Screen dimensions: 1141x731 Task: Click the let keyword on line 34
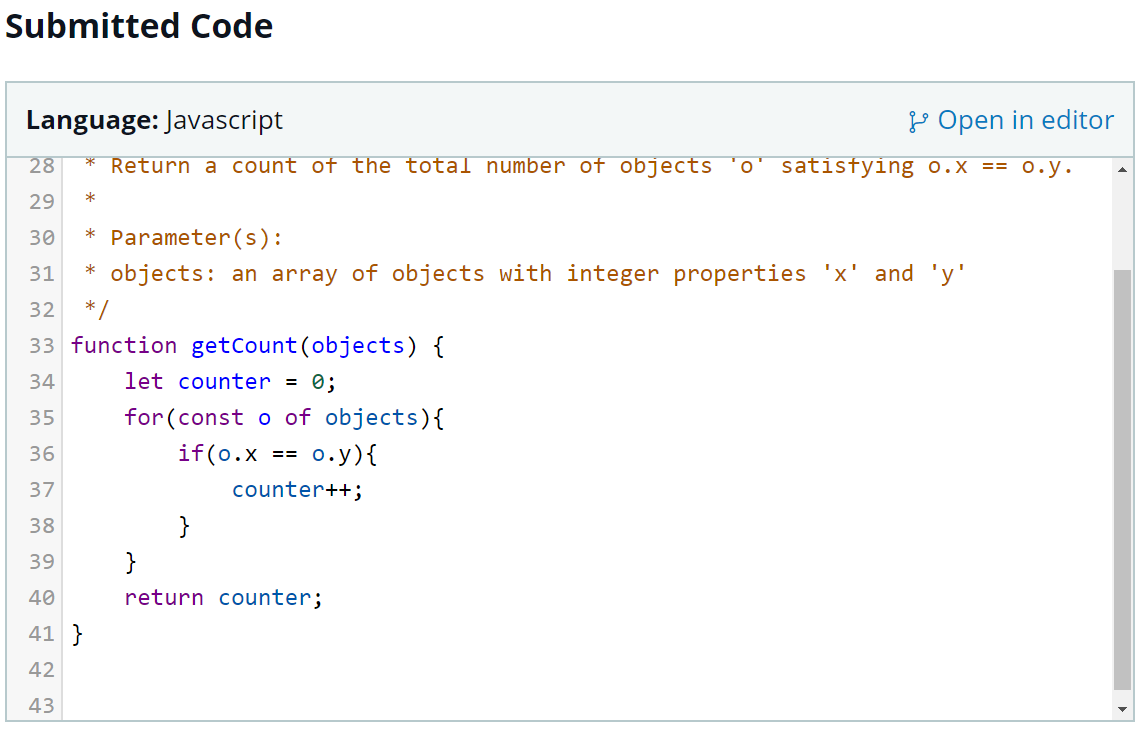pos(143,381)
